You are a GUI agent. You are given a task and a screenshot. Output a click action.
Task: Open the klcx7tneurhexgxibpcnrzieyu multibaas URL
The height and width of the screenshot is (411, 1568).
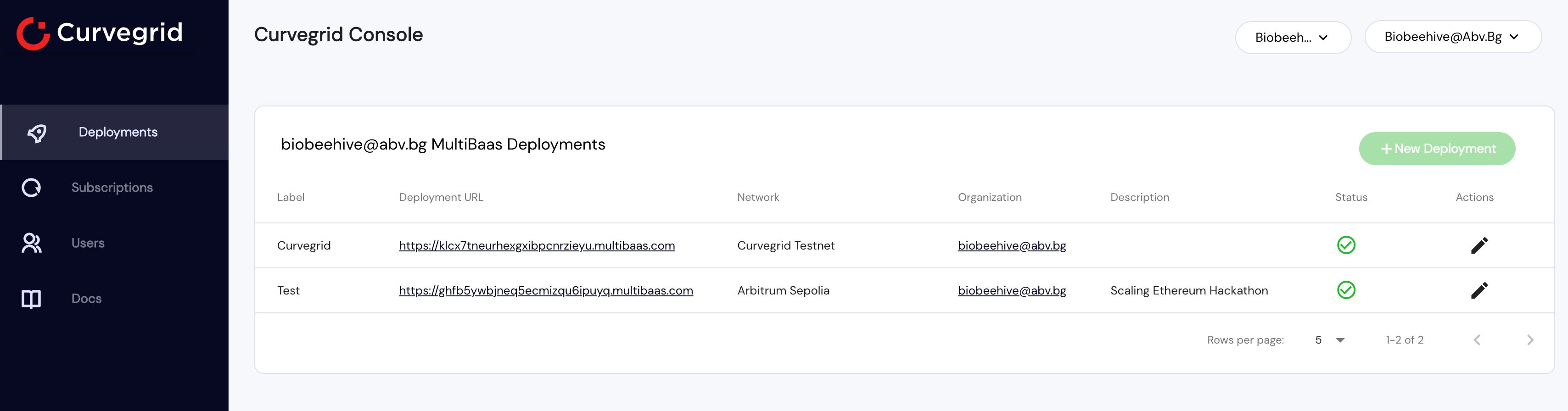pyautogui.click(x=537, y=245)
